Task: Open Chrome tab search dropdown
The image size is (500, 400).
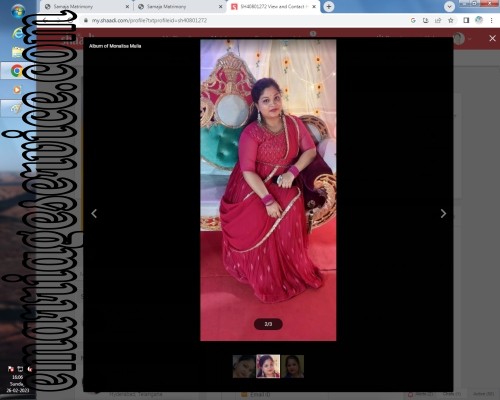Action: (x=449, y=7)
